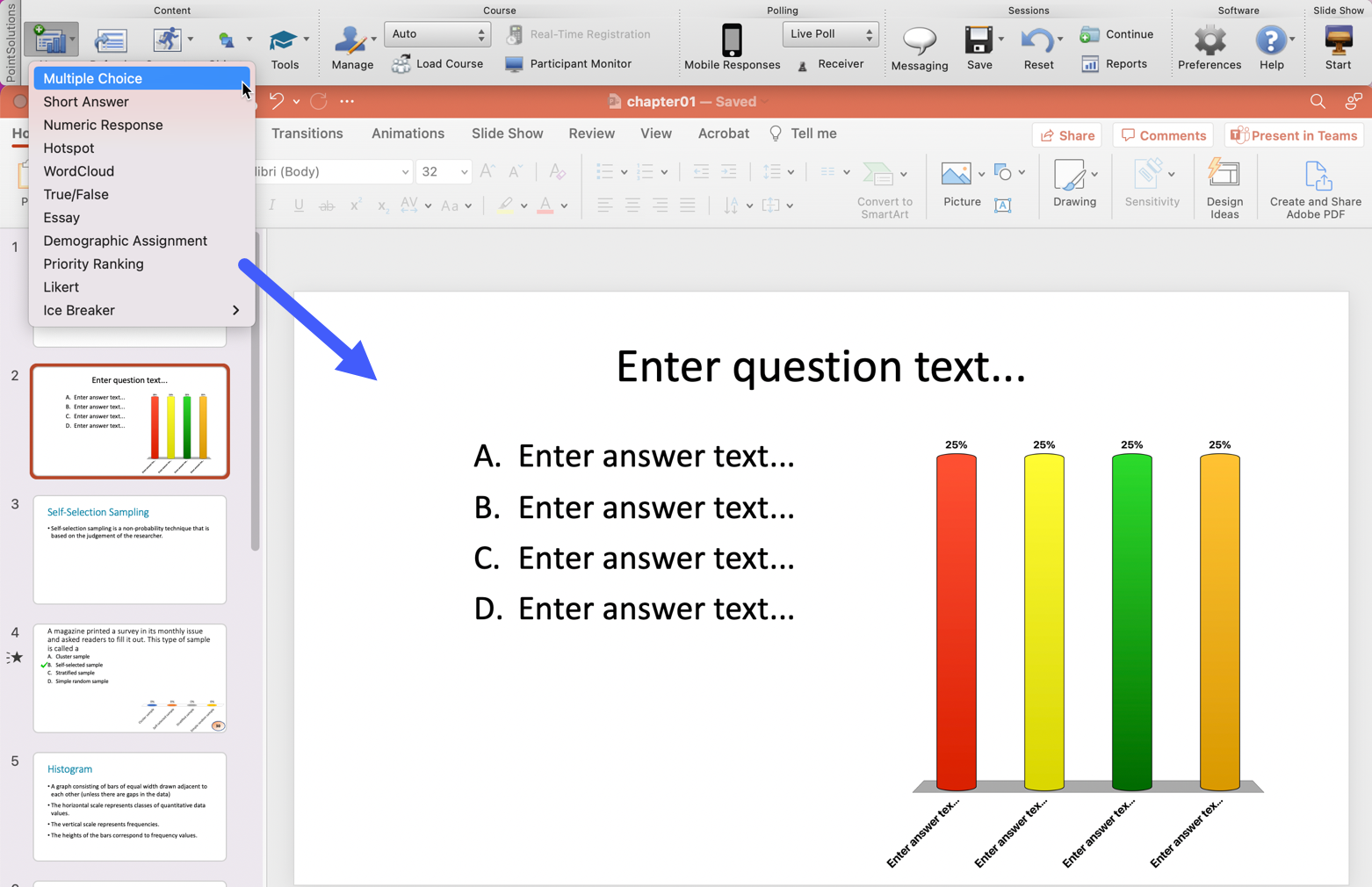1372x887 pixels.
Task: Open the Save dropdown arrow
Action: [1001, 40]
